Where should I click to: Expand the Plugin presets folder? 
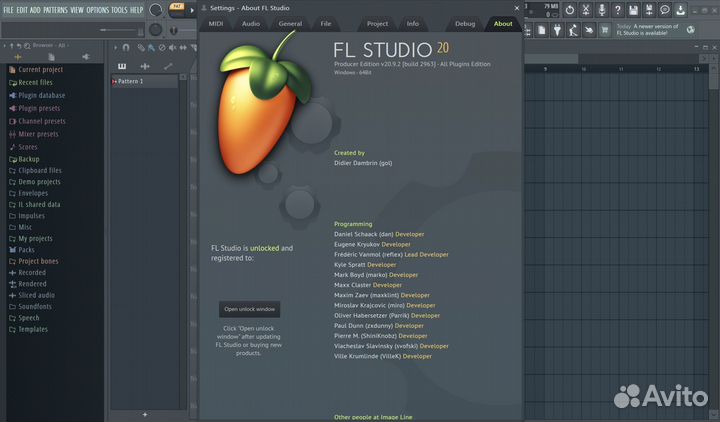click(34, 108)
